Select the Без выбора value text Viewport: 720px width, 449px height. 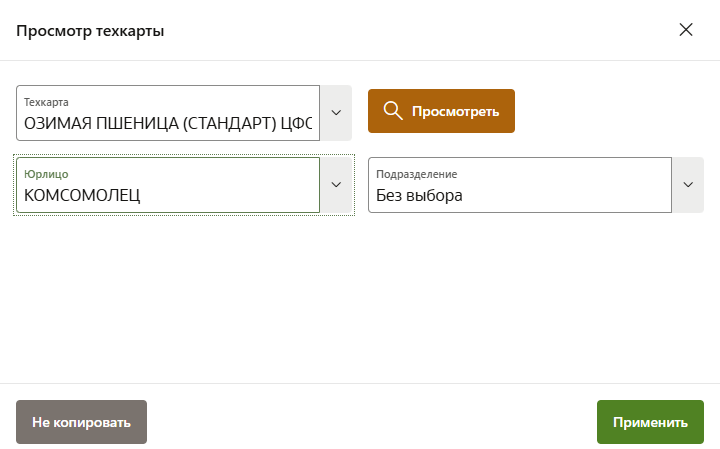tap(419, 195)
